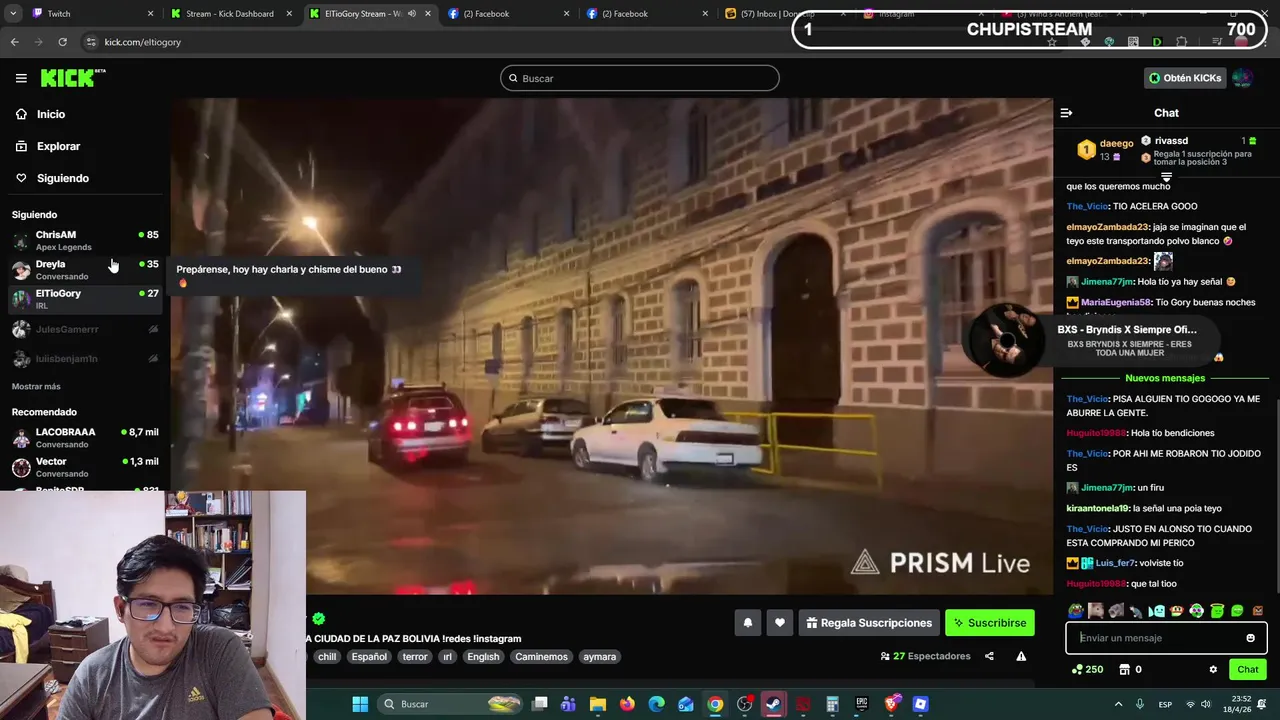Click Regala Suscripciones button
Image resolution: width=1280 pixels, height=720 pixels.
[869, 623]
